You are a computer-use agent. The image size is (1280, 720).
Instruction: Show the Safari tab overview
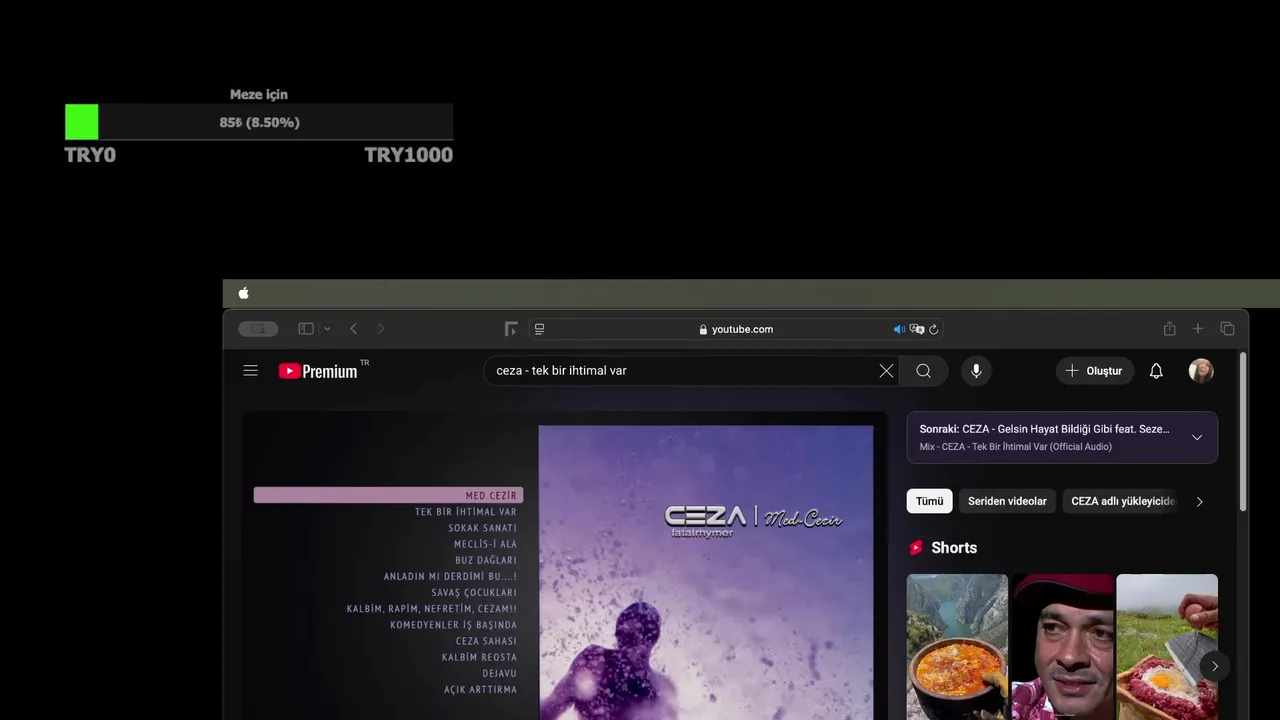[1227, 329]
